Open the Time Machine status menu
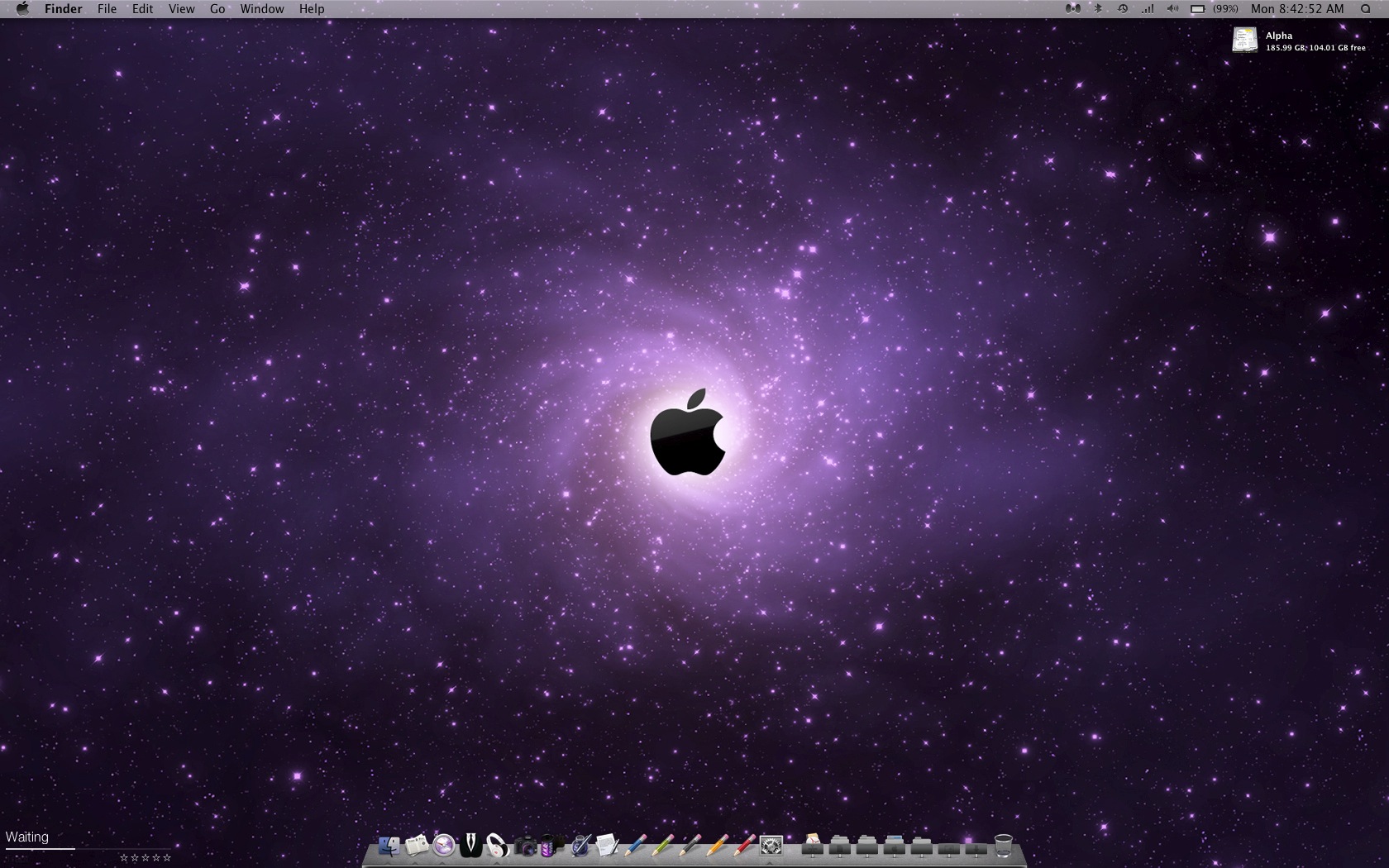Viewport: 1389px width, 868px height. (1123, 9)
